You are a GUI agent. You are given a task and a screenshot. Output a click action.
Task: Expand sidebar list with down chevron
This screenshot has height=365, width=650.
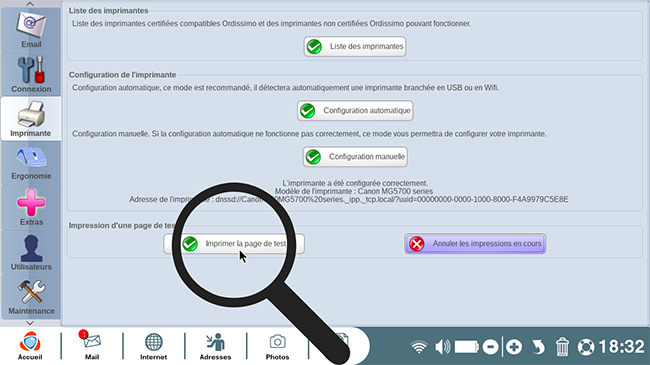[30, 323]
